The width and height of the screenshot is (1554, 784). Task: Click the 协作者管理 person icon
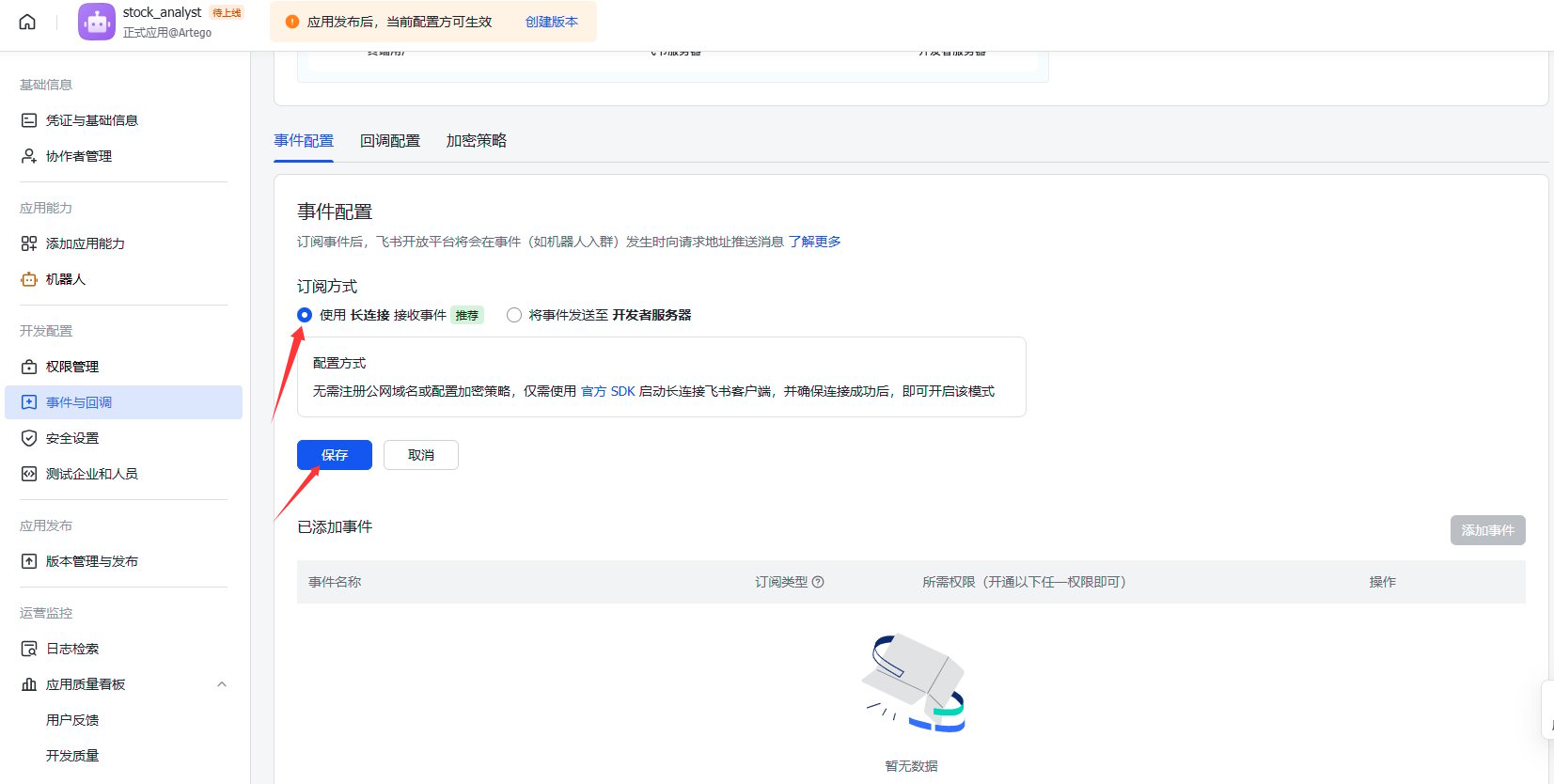pos(29,156)
